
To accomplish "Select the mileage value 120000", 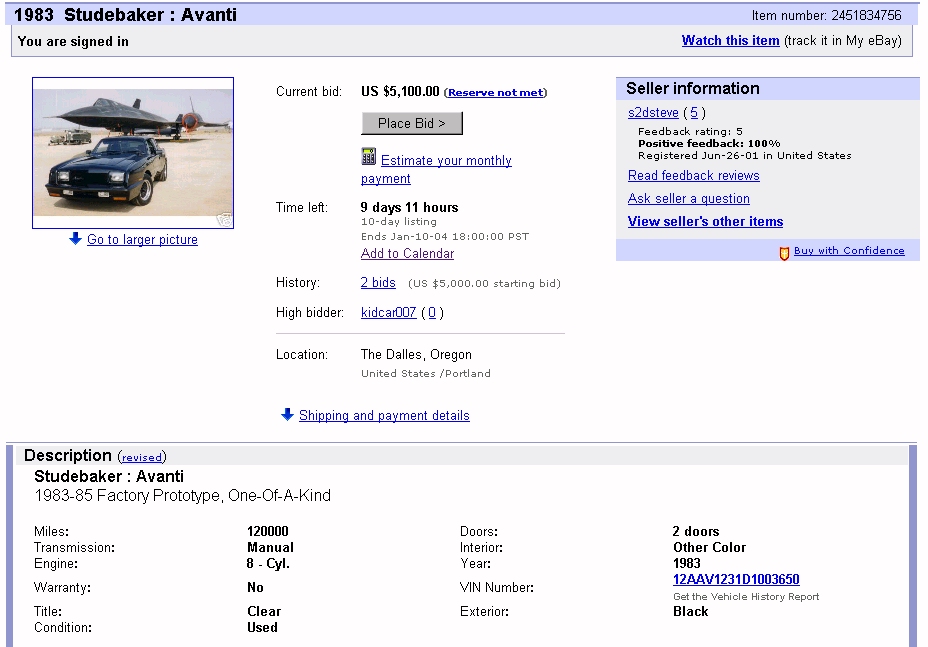I will [x=268, y=531].
